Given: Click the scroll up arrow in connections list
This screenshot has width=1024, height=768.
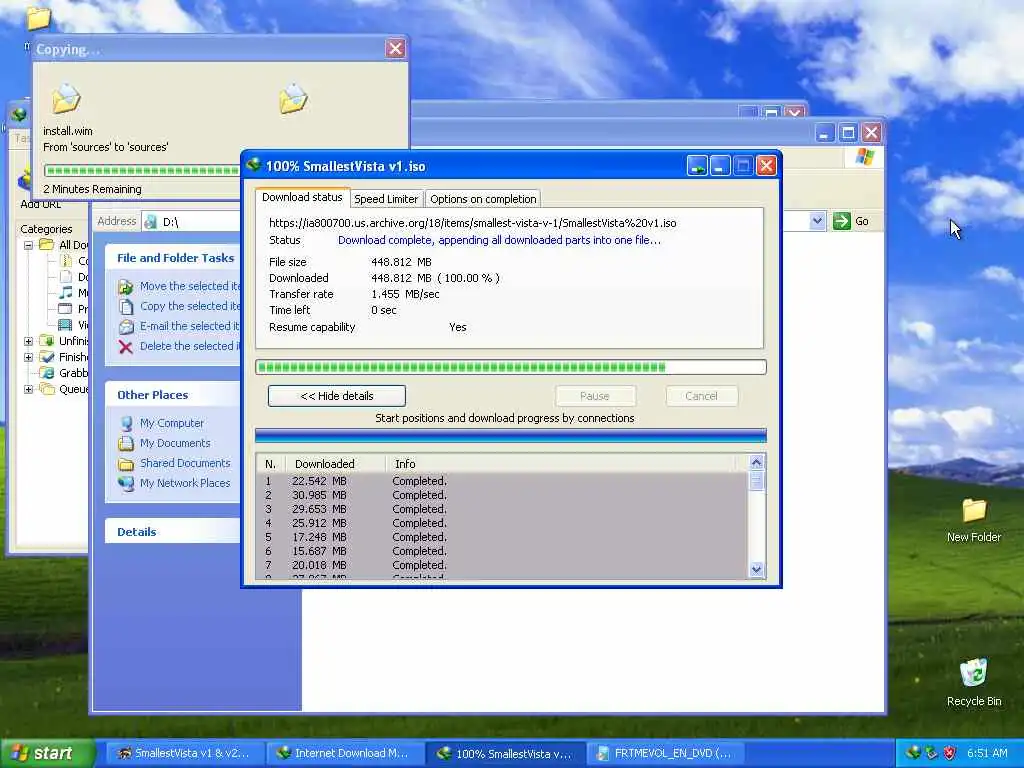Looking at the screenshot, I should point(756,462).
